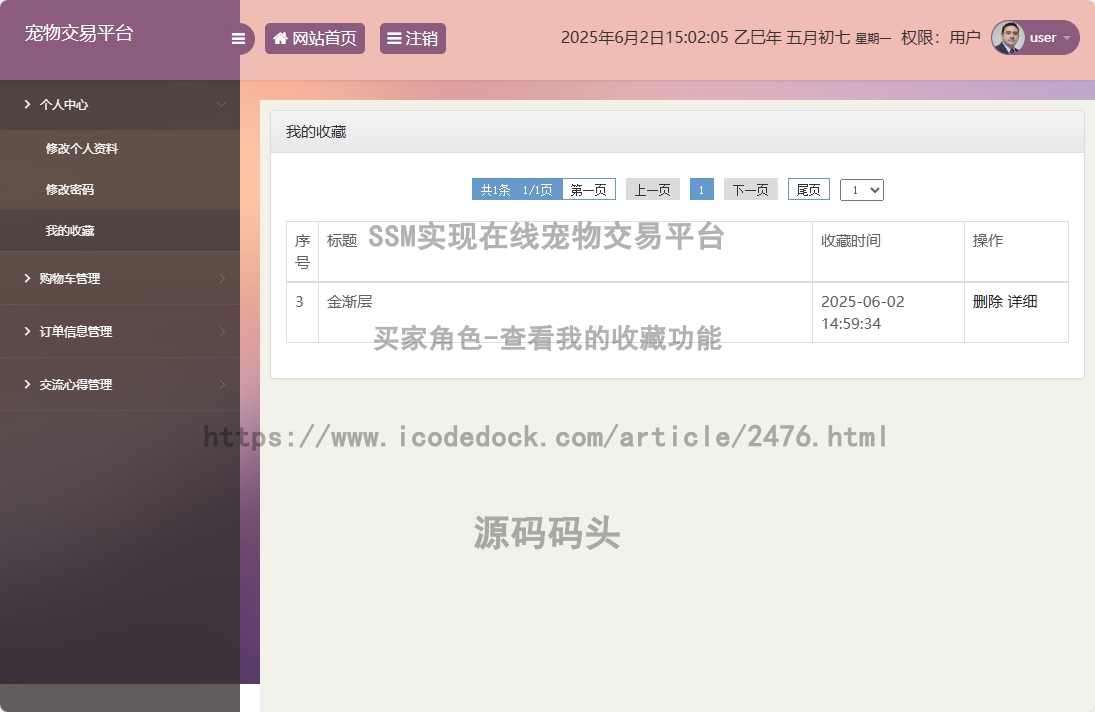Click 详细 link for 金渐层
Screen dimensions: 1095x712
(1022, 302)
